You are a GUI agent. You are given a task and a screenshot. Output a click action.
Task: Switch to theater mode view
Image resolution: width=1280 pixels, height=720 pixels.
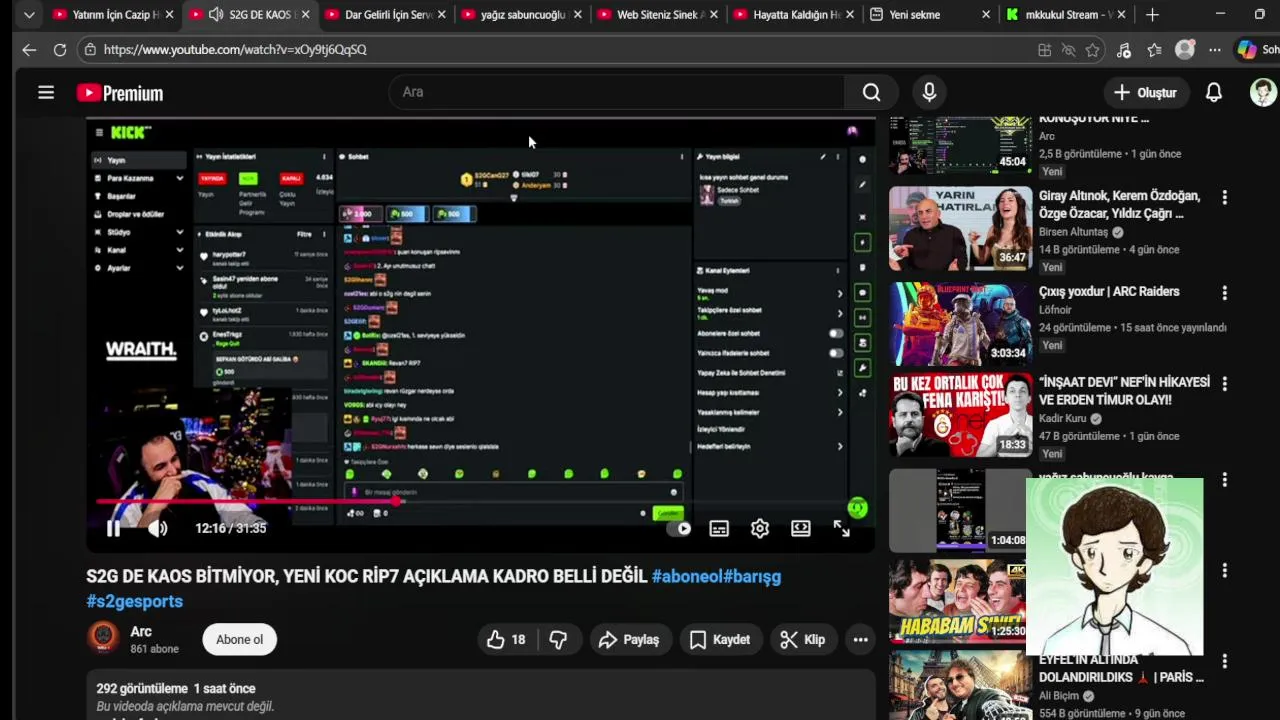(801, 528)
